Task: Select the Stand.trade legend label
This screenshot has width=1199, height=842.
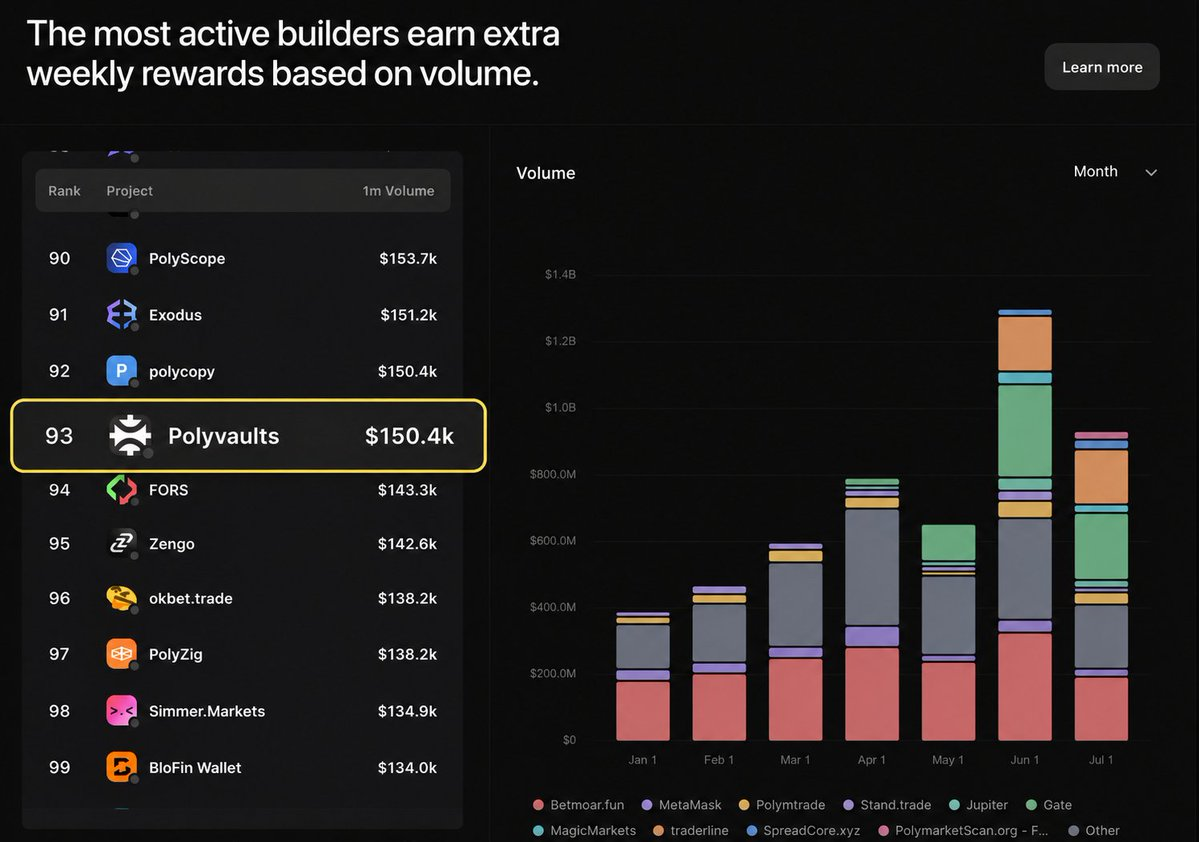Action: tap(895, 805)
